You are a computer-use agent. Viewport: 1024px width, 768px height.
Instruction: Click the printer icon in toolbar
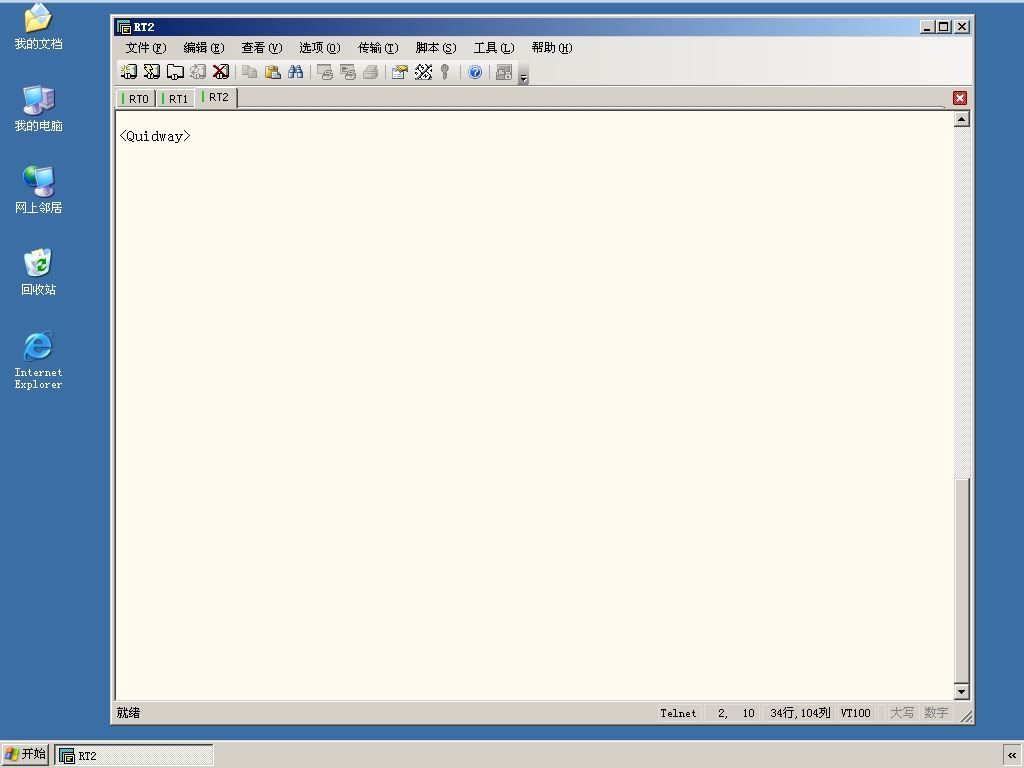(x=370, y=72)
